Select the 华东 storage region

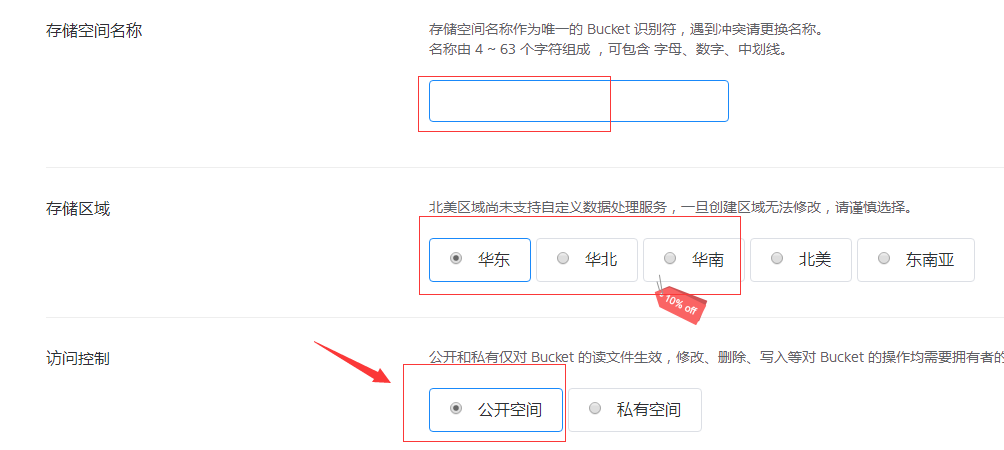point(480,260)
